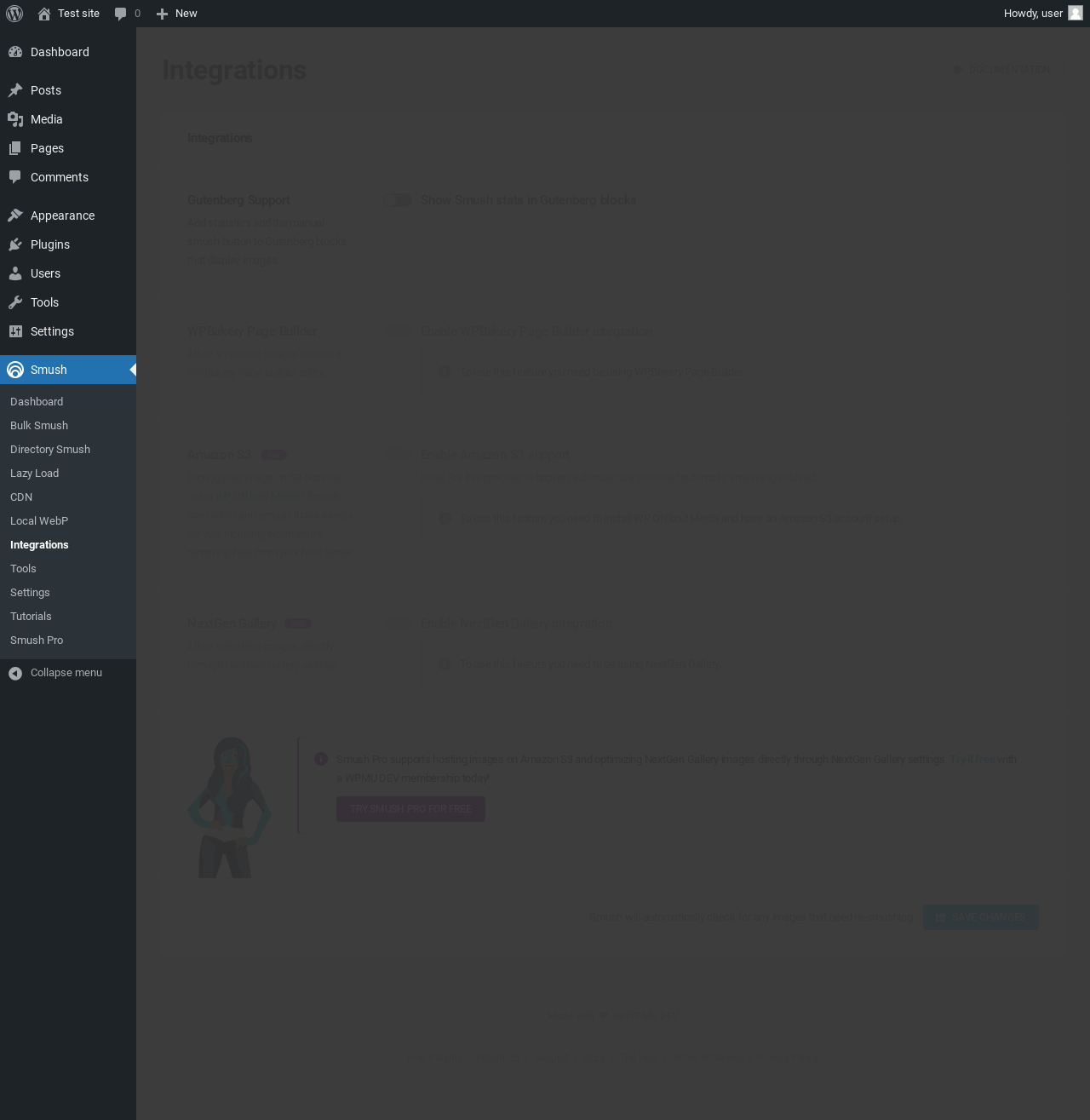The height and width of the screenshot is (1120, 1090).
Task: Open the Plugins plug icon
Action: click(15, 244)
